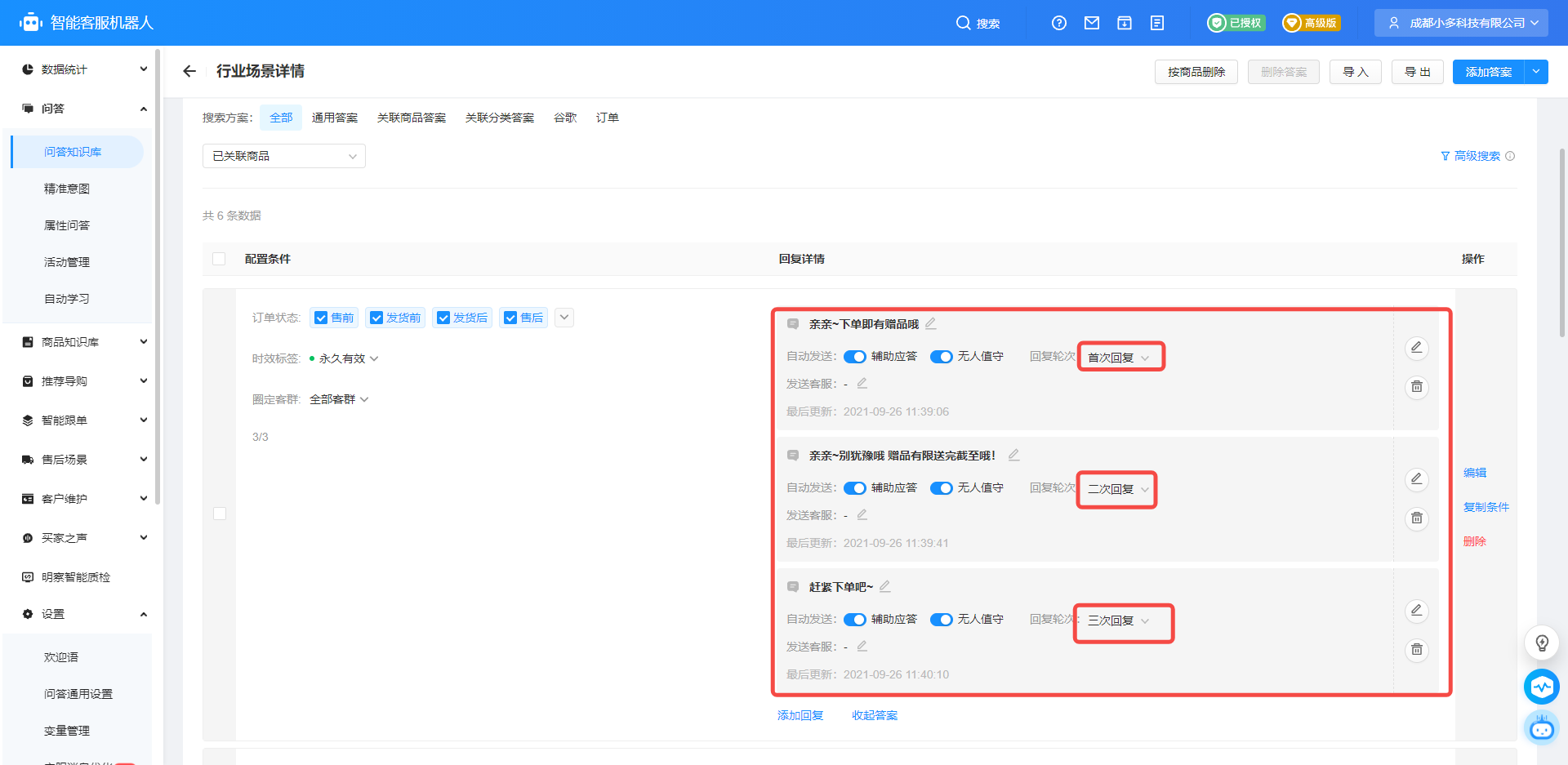This screenshot has width=1568, height=765.
Task: Delete the first reply with trash icon
Action: [1417, 386]
